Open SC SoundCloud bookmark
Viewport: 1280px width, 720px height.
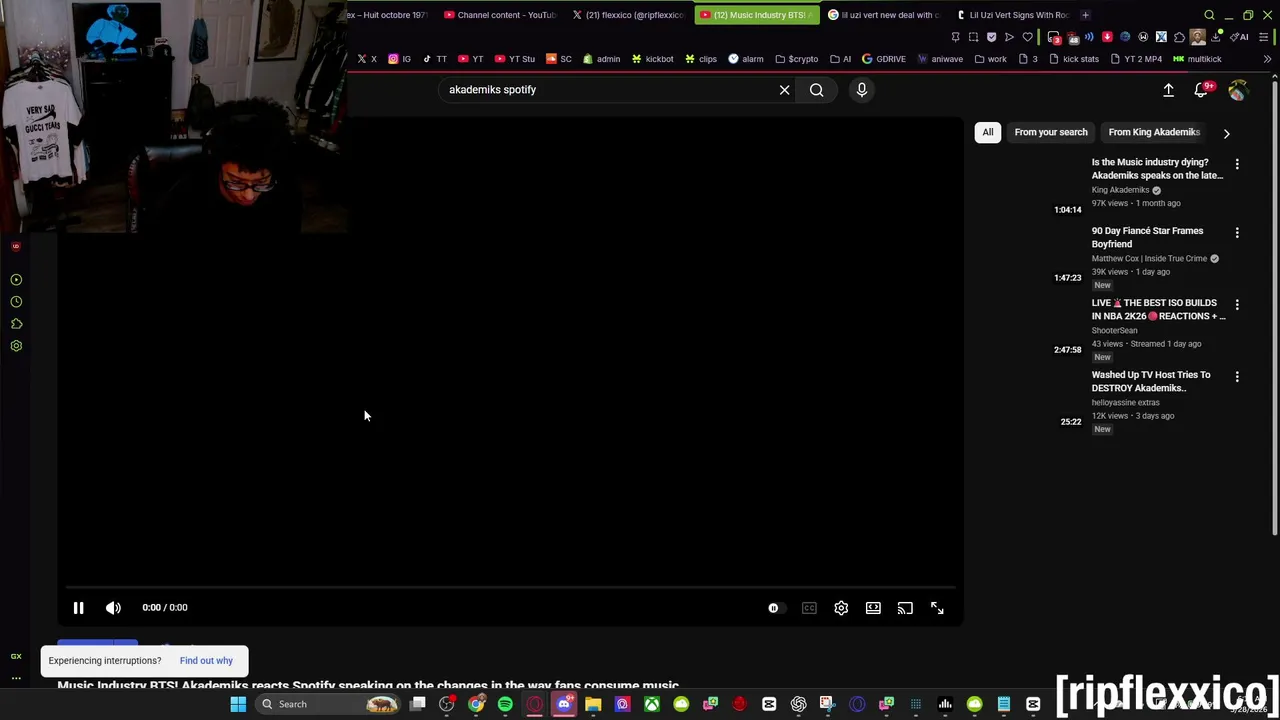559,59
